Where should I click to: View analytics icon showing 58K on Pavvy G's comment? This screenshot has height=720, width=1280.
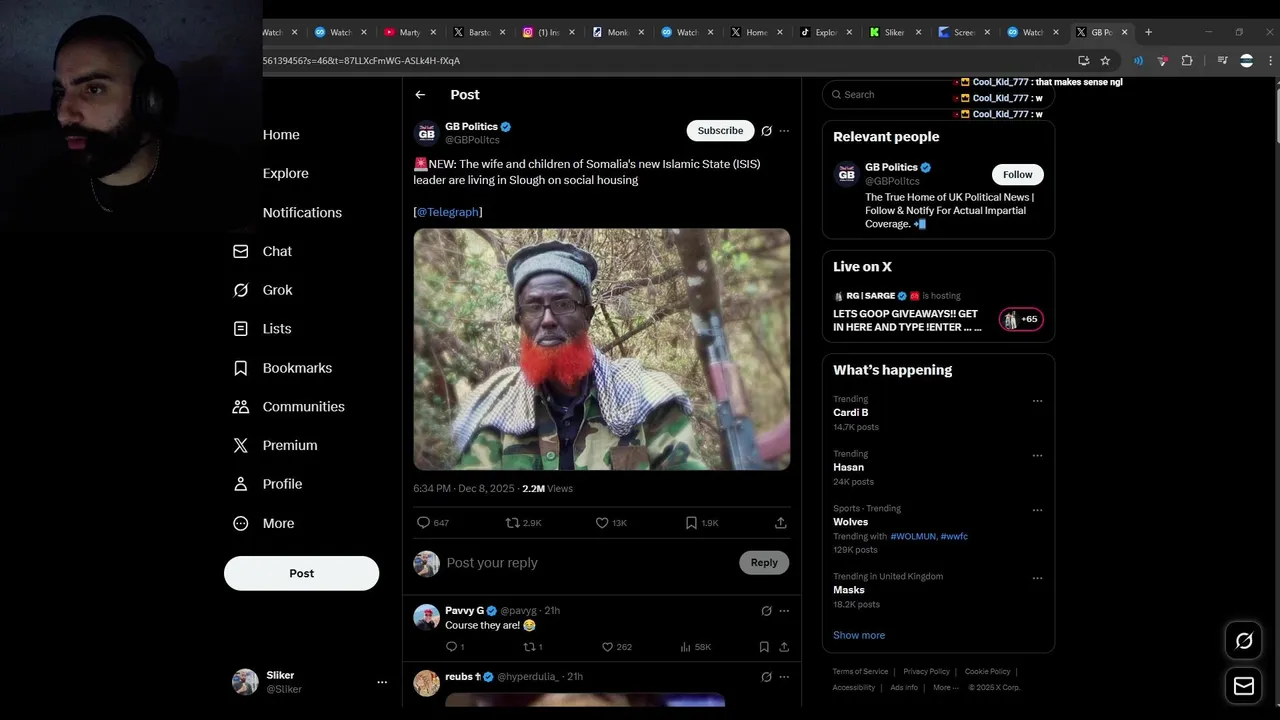(685, 647)
